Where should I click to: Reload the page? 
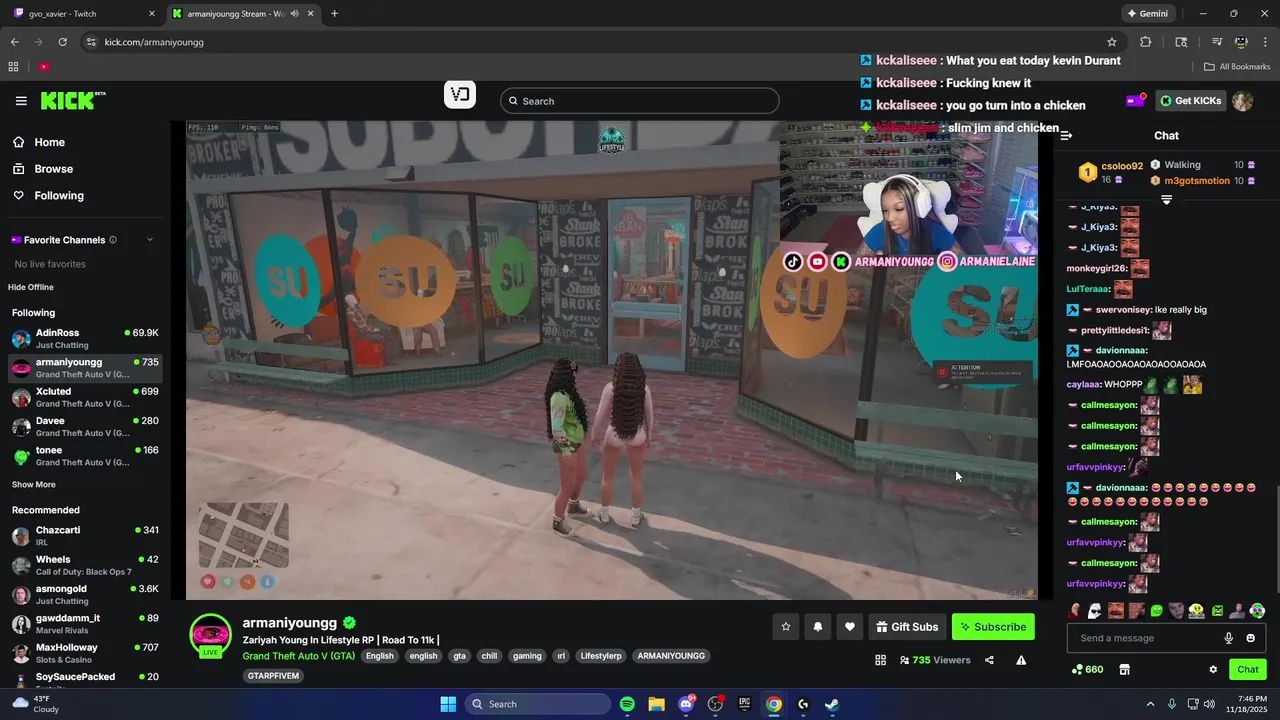point(62,42)
